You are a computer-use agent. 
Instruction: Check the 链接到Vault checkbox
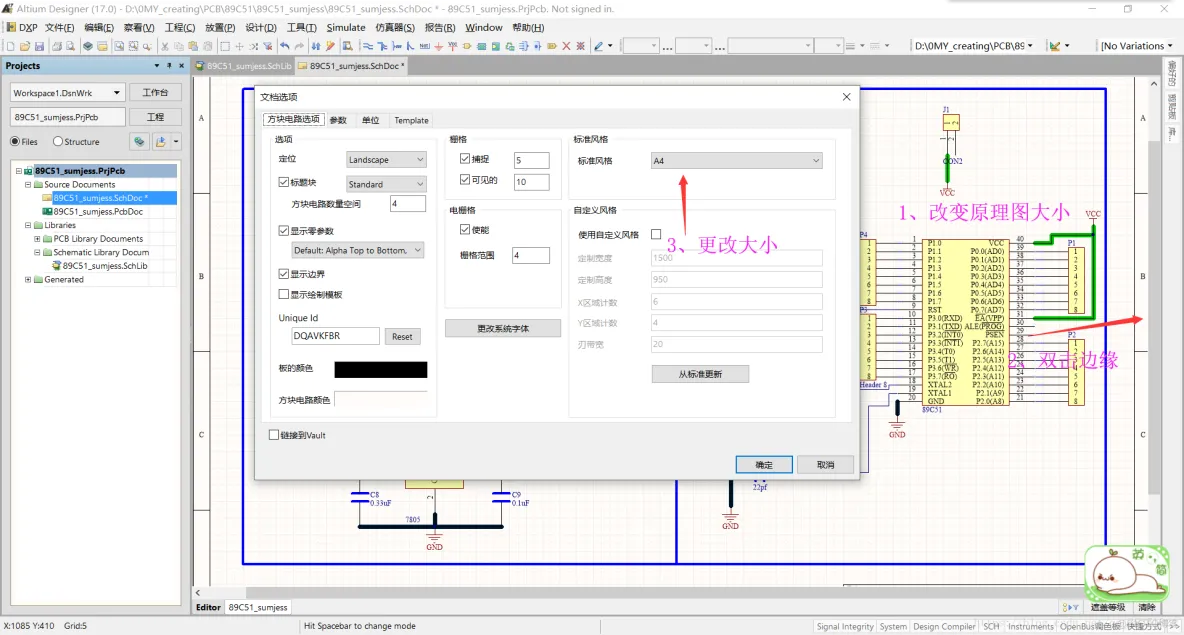point(274,435)
